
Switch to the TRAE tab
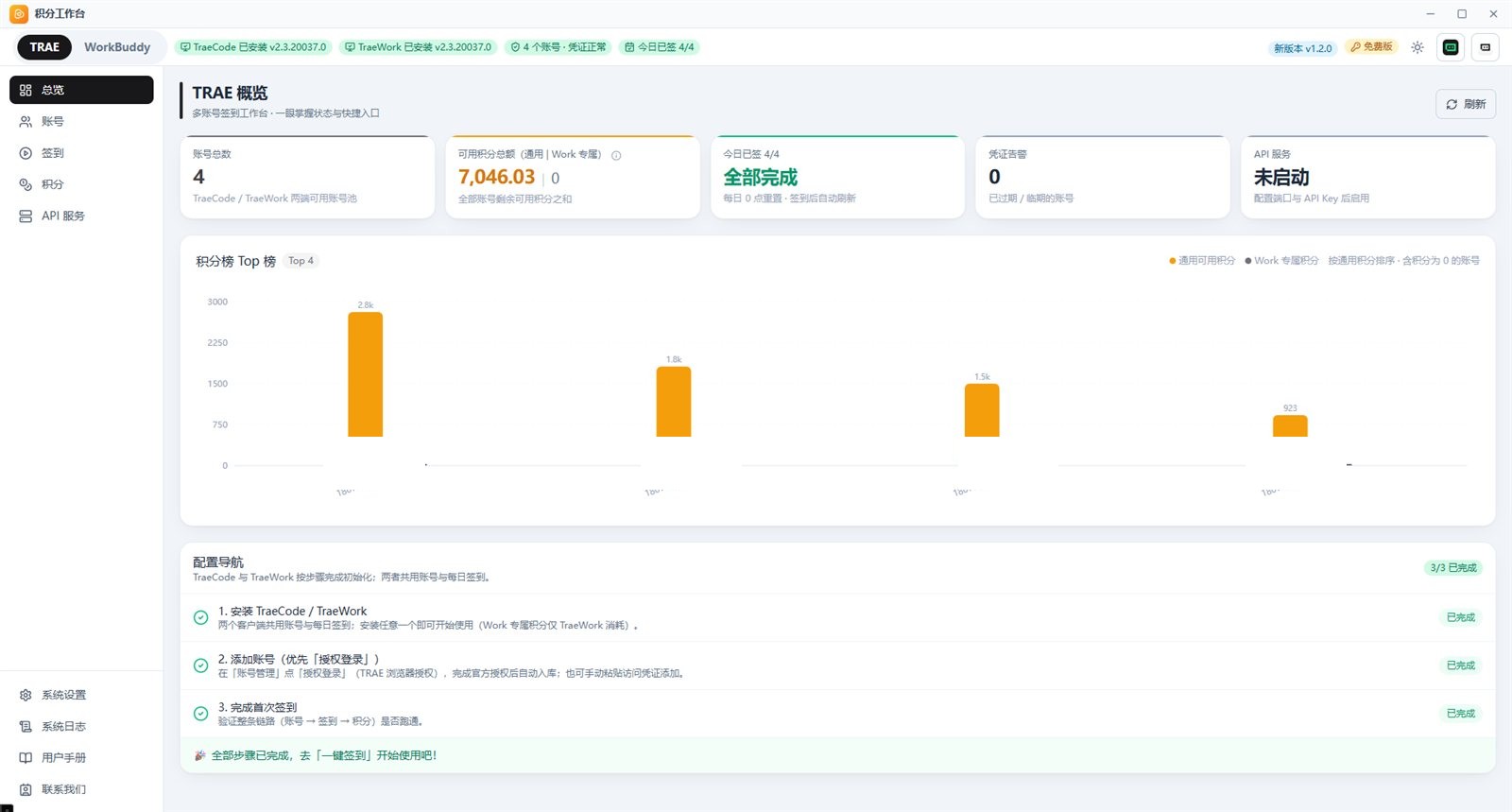tap(44, 47)
